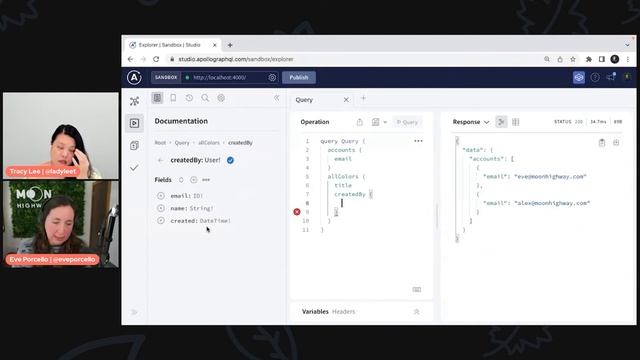Open operation history icon
Image resolution: width=640 pixels, height=360 pixels.
point(189,98)
